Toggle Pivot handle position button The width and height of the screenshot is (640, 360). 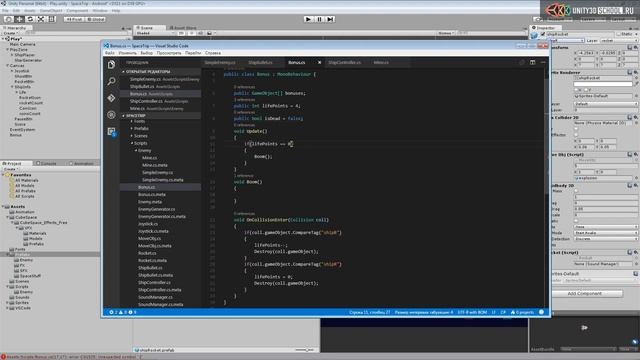73,19
